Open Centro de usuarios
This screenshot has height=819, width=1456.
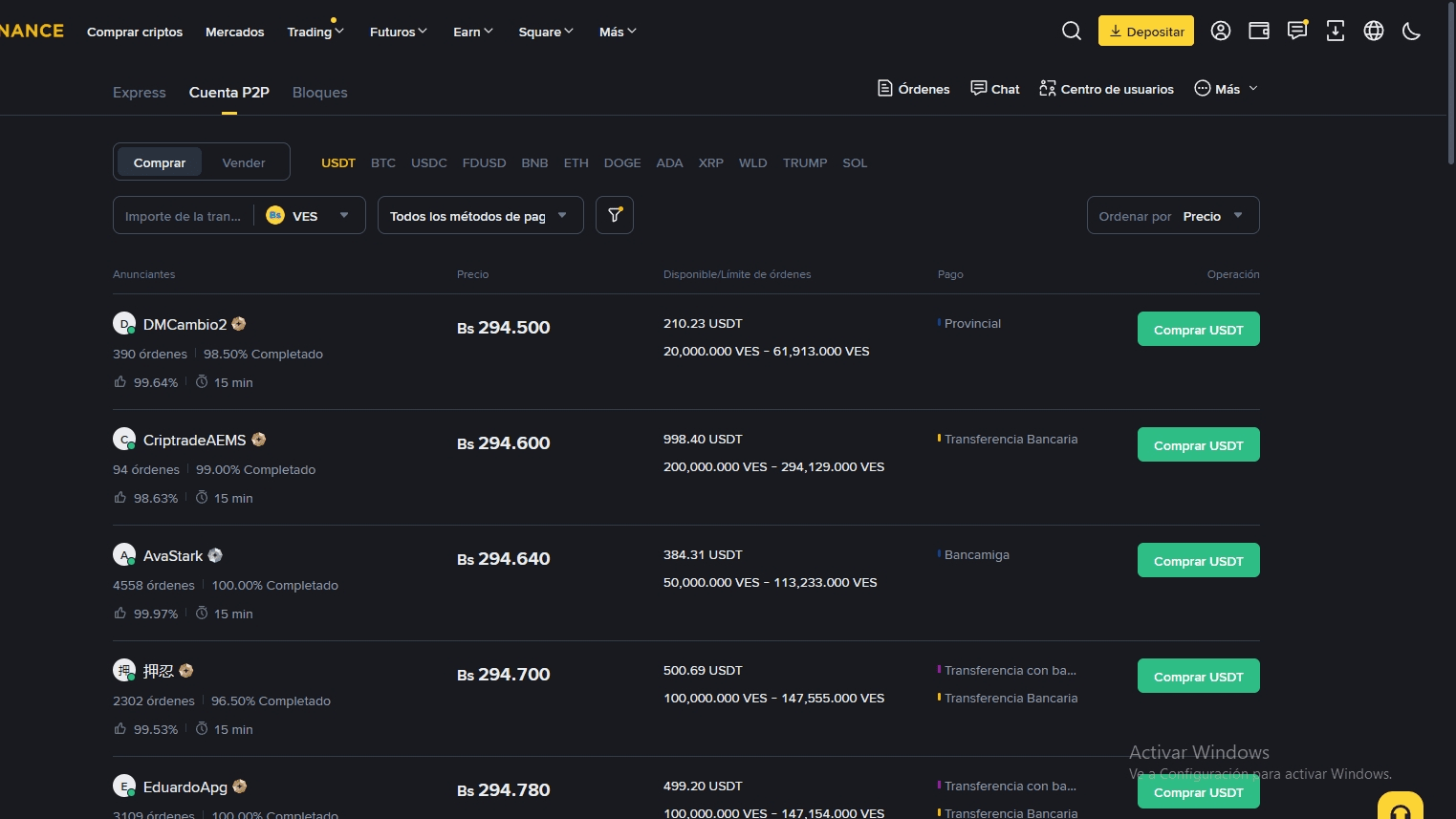click(x=1107, y=89)
